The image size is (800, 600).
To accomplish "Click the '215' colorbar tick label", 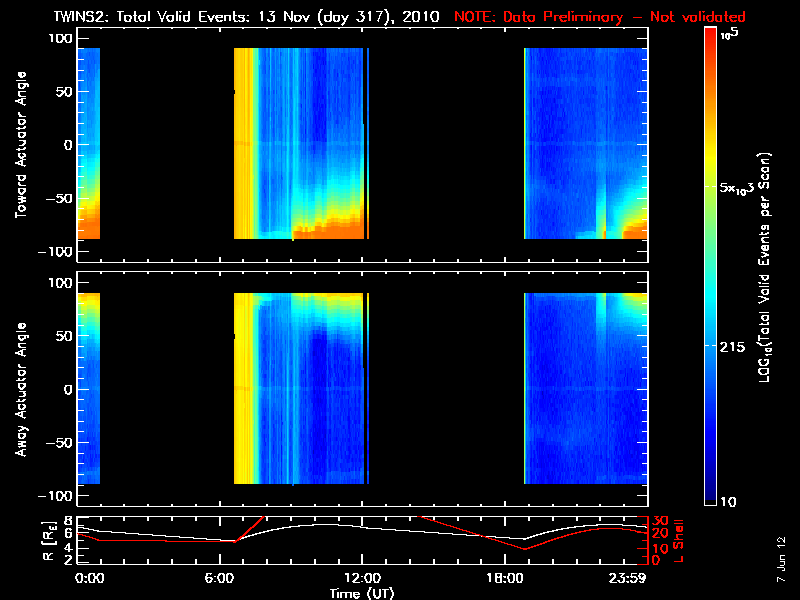I will (732, 347).
